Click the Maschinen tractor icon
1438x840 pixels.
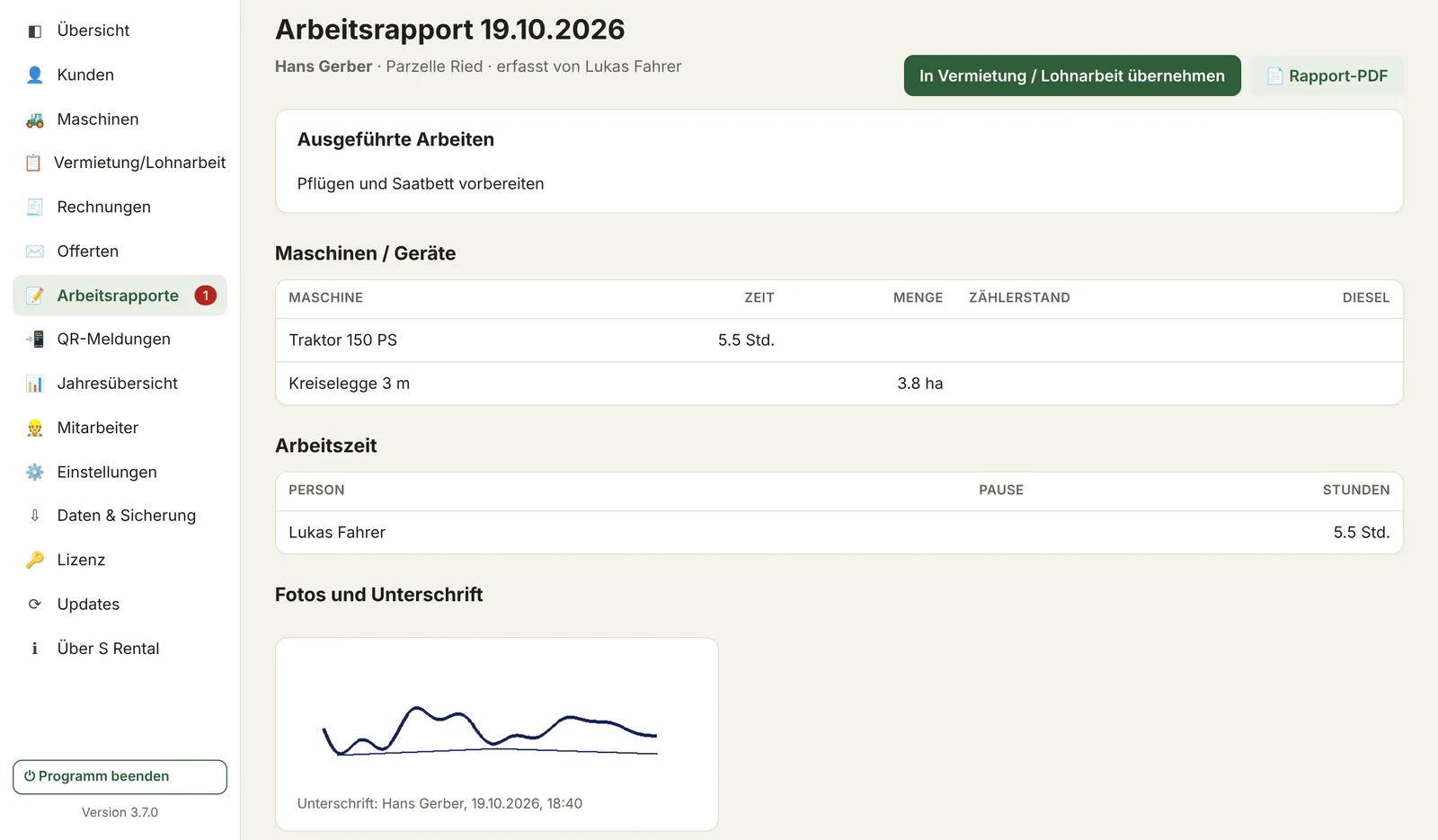pyautogui.click(x=35, y=119)
